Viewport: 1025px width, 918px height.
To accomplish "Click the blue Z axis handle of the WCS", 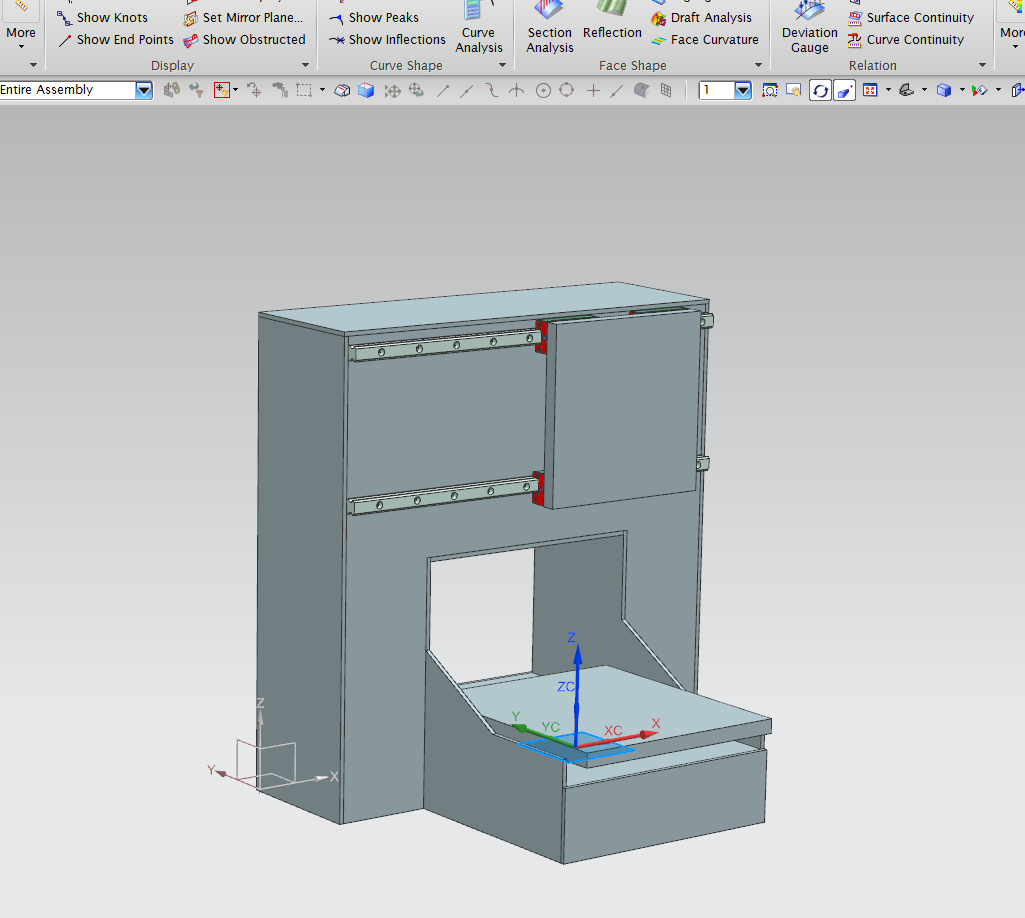I will tap(577, 655).
